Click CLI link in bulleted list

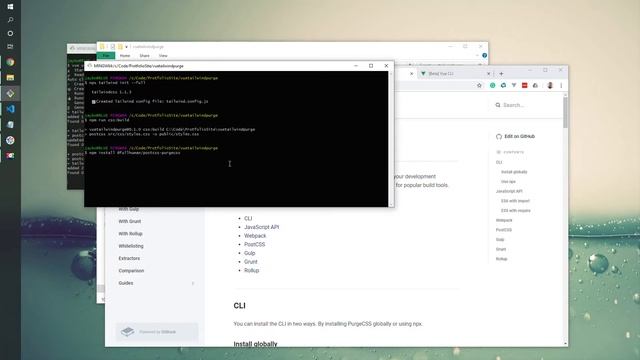[x=248, y=218]
